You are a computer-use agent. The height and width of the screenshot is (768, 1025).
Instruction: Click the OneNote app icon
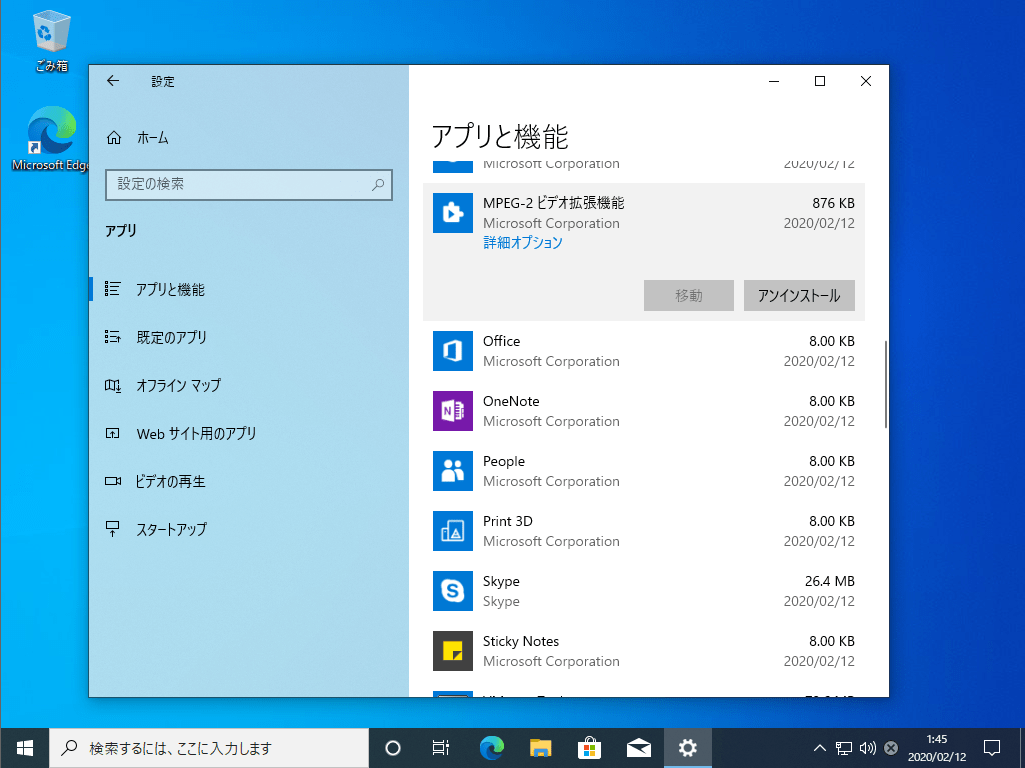452,411
